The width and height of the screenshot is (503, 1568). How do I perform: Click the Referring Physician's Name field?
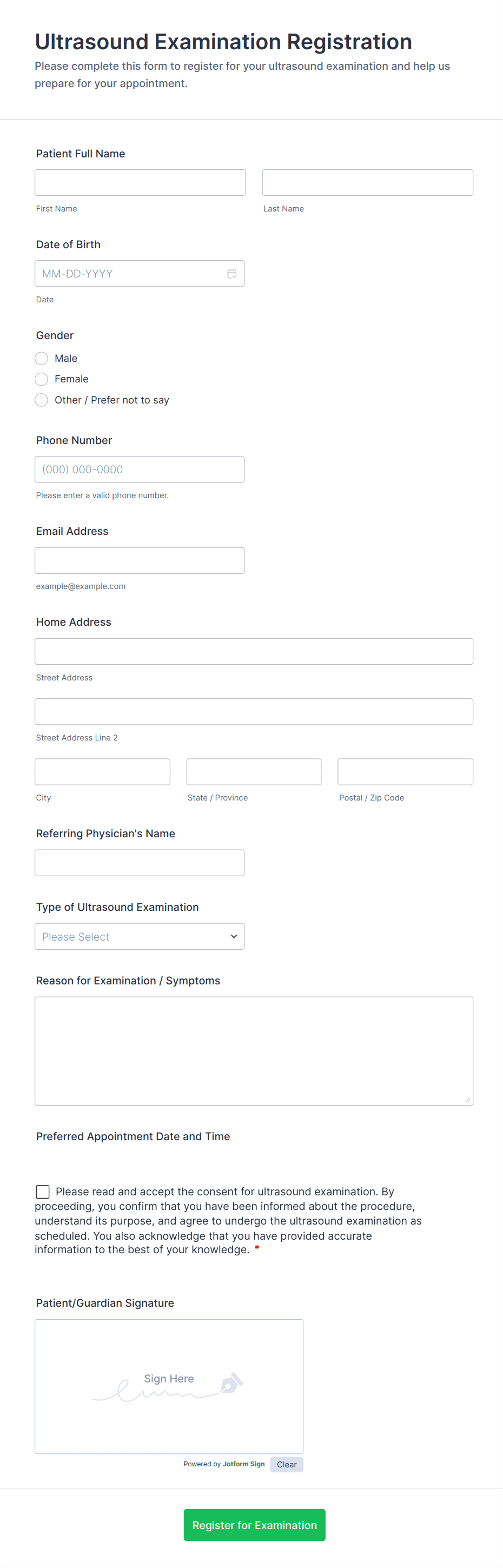coord(140,863)
